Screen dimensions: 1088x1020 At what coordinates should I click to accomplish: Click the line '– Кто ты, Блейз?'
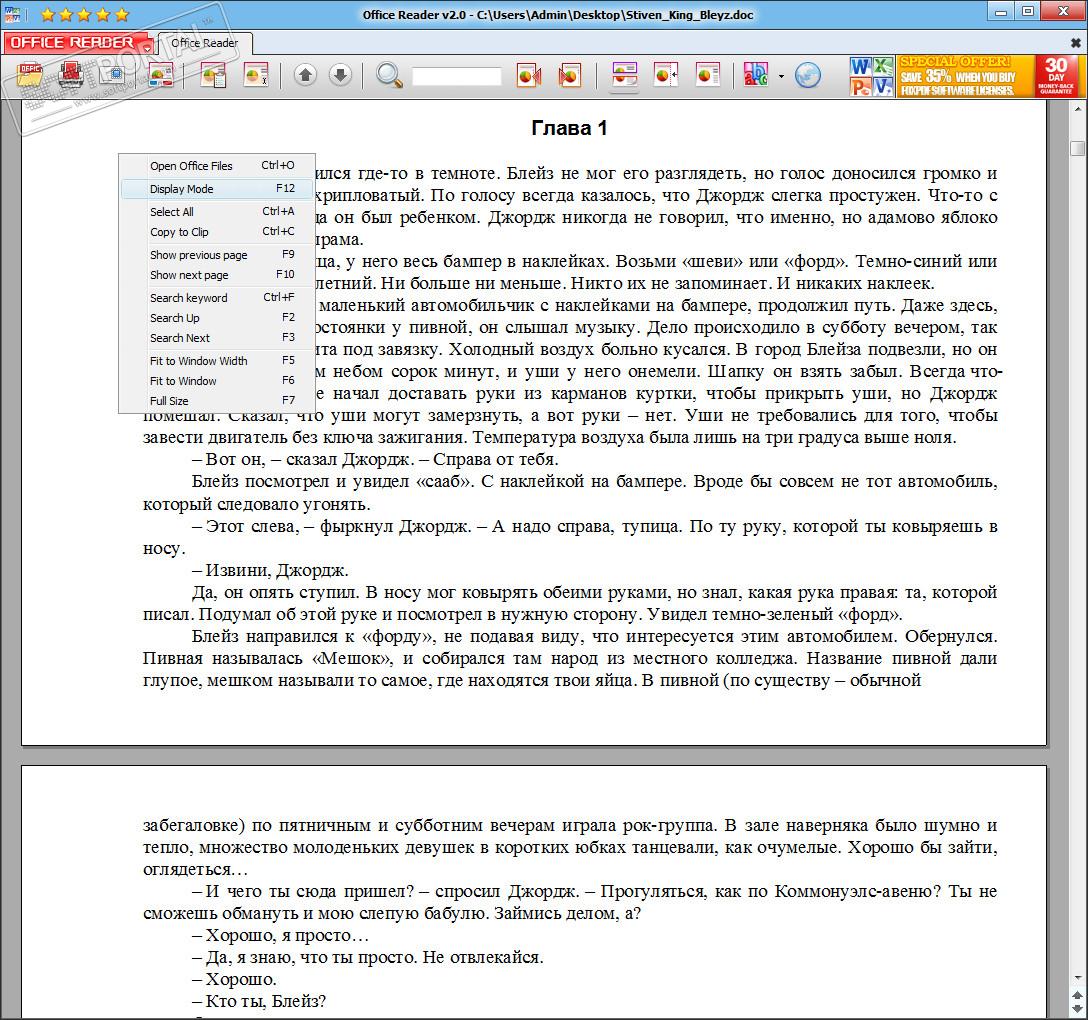coord(259,1001)
